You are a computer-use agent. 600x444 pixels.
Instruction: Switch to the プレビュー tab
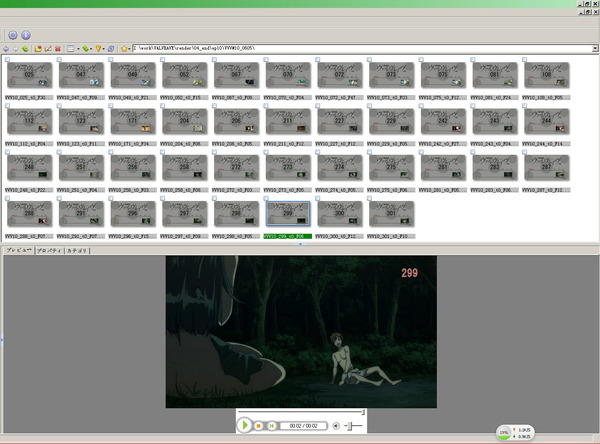(19, 250)
